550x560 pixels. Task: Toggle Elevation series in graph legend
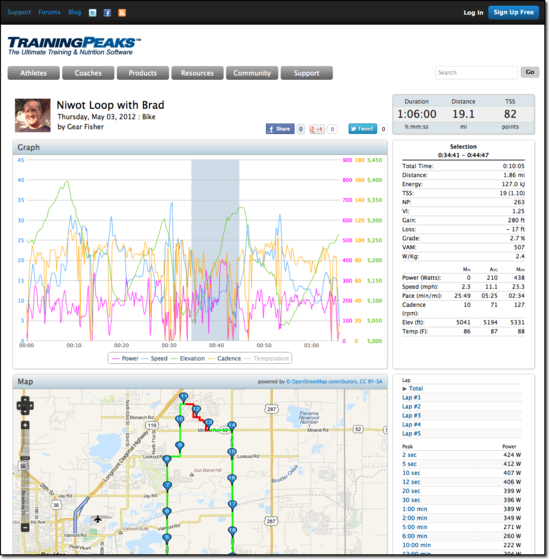point(188,358)
